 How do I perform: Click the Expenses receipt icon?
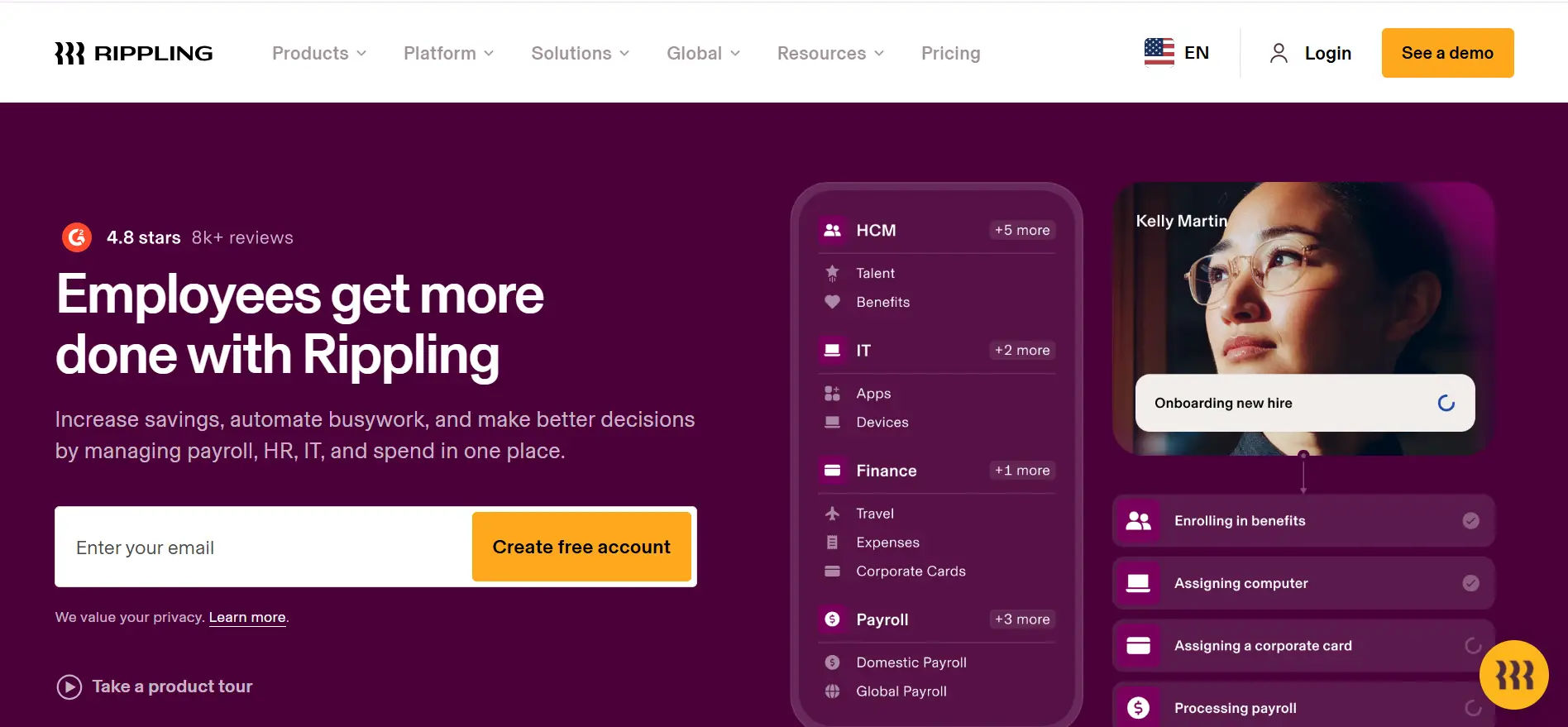(x=832, y=543)
